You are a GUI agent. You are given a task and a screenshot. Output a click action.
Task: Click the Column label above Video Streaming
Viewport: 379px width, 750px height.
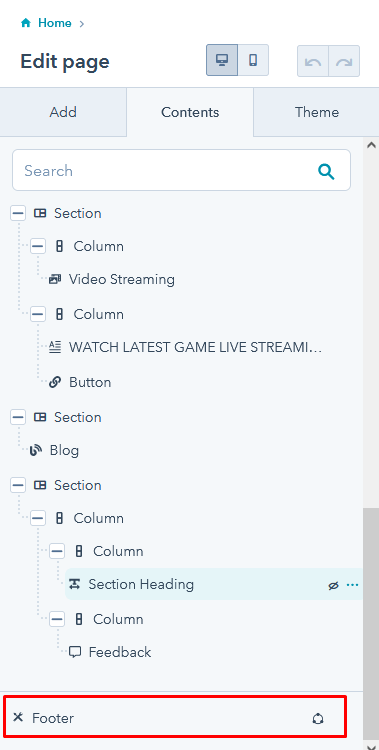pos(99,247)
